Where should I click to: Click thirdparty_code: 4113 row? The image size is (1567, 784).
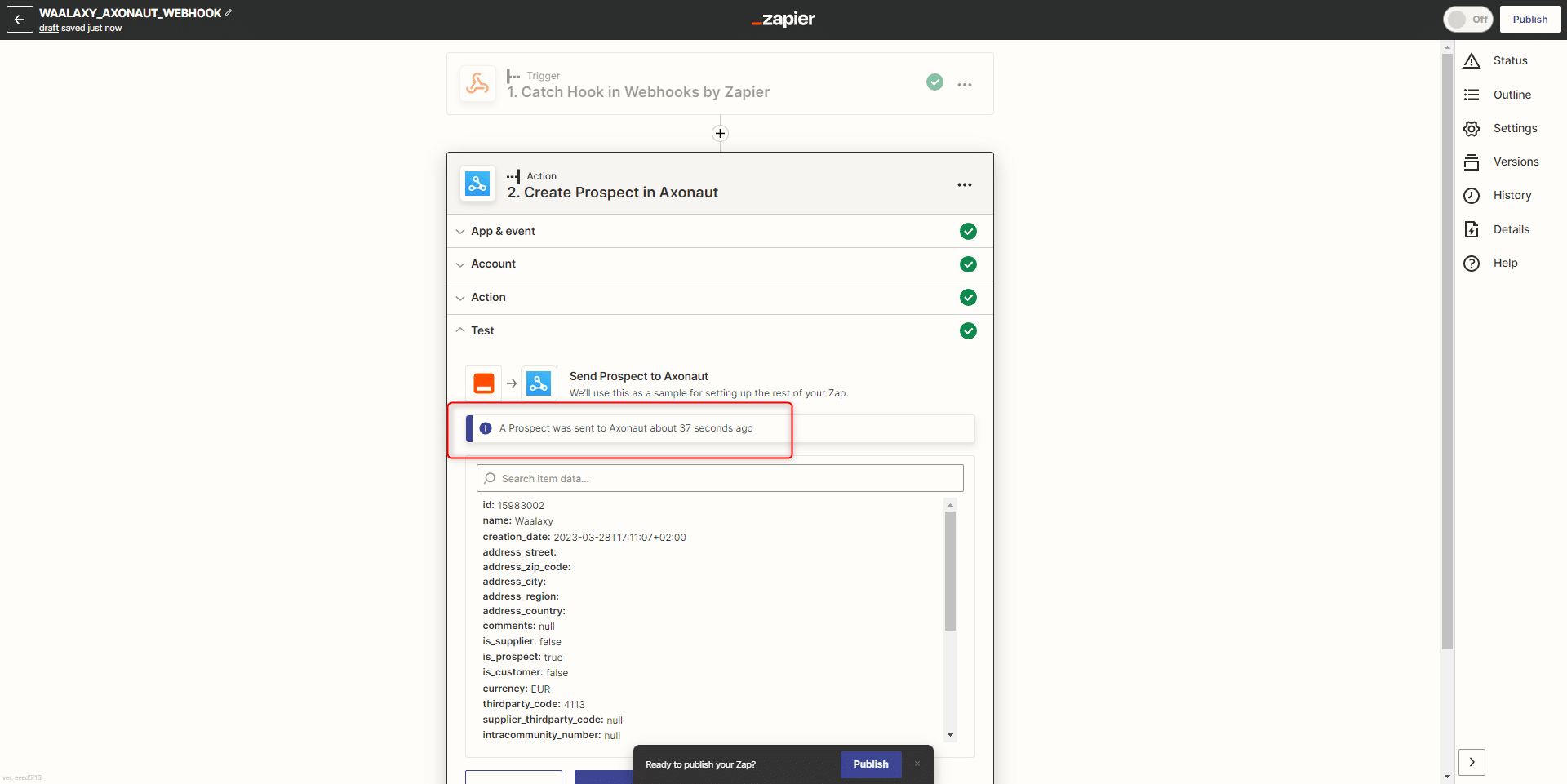click(534, 705)
